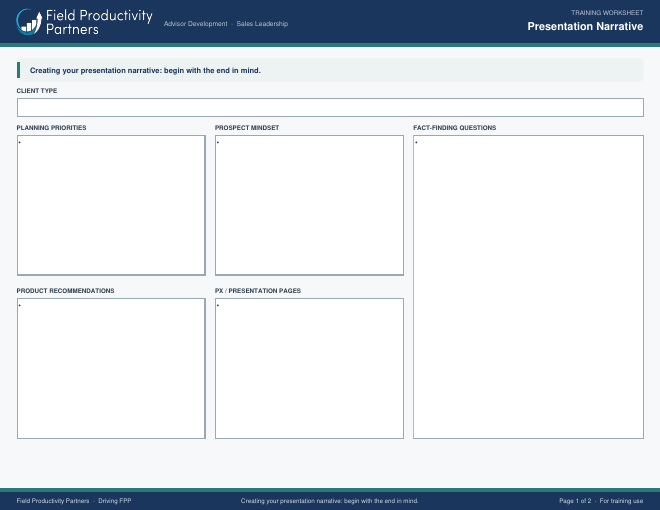Click the footer 'Driving FPP' text

pyautogui.click(x=114, y=501)
